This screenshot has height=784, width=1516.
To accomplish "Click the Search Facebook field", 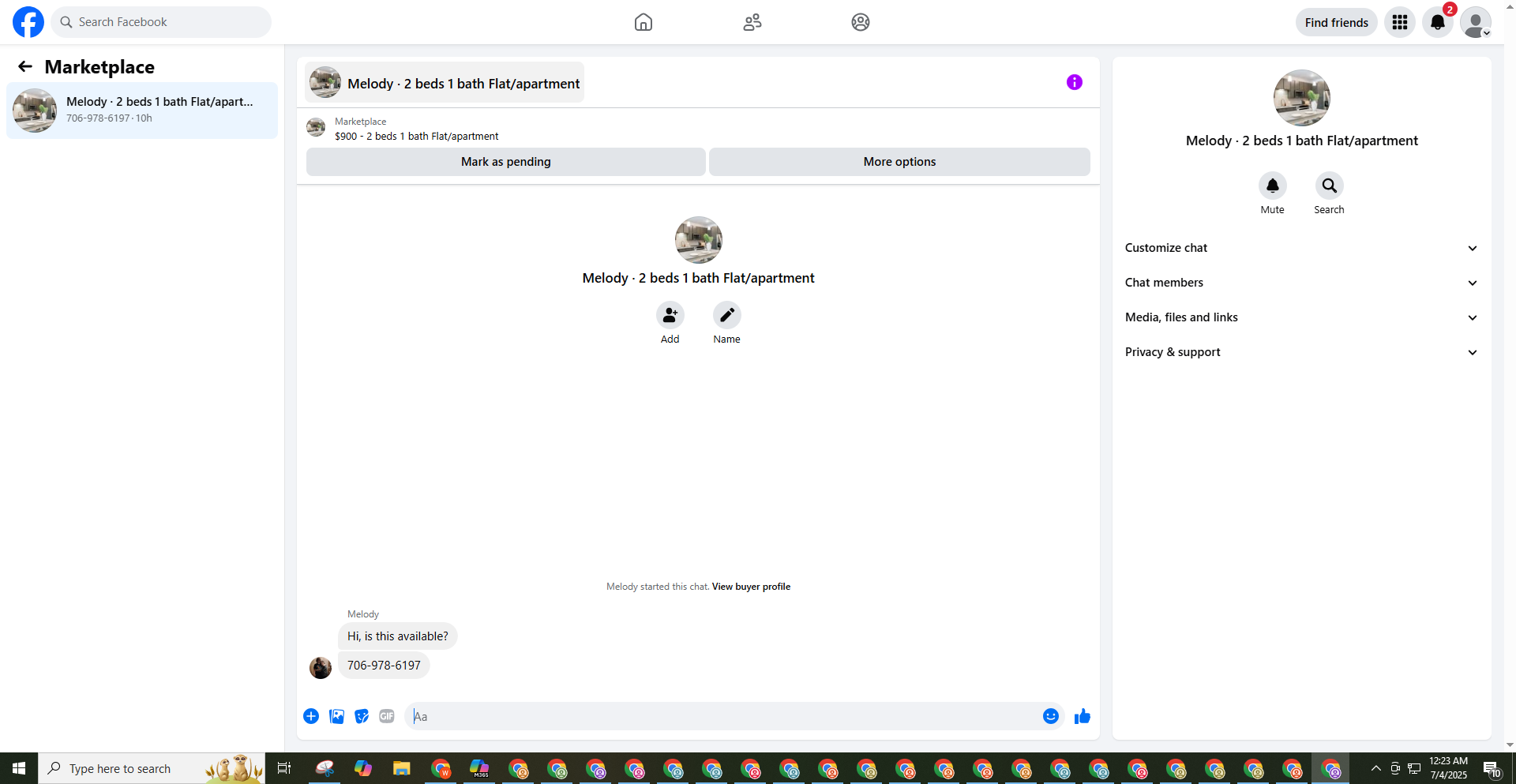I will (161, 22).
